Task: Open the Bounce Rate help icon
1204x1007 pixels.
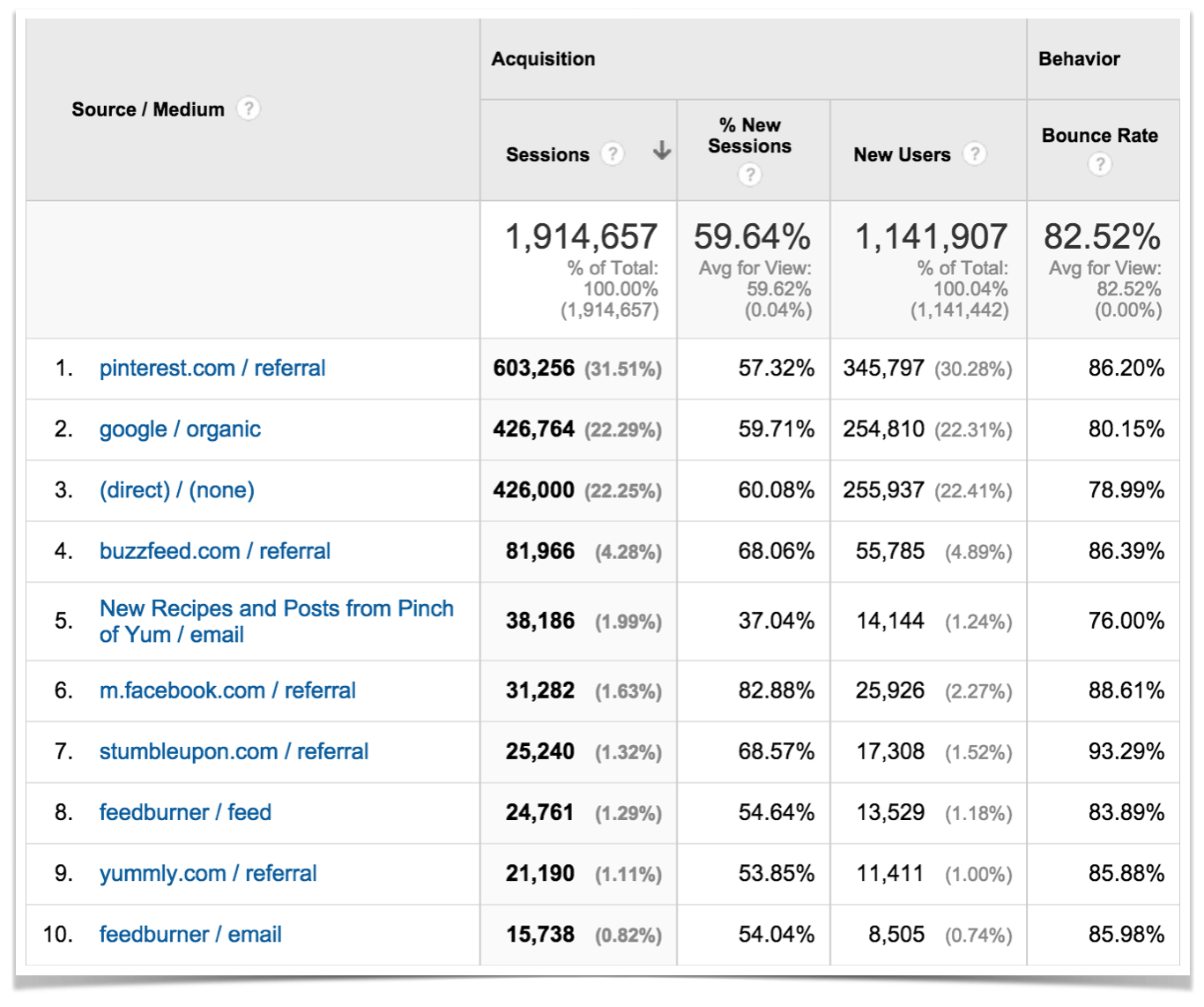Action: (x=1100, y=164)
